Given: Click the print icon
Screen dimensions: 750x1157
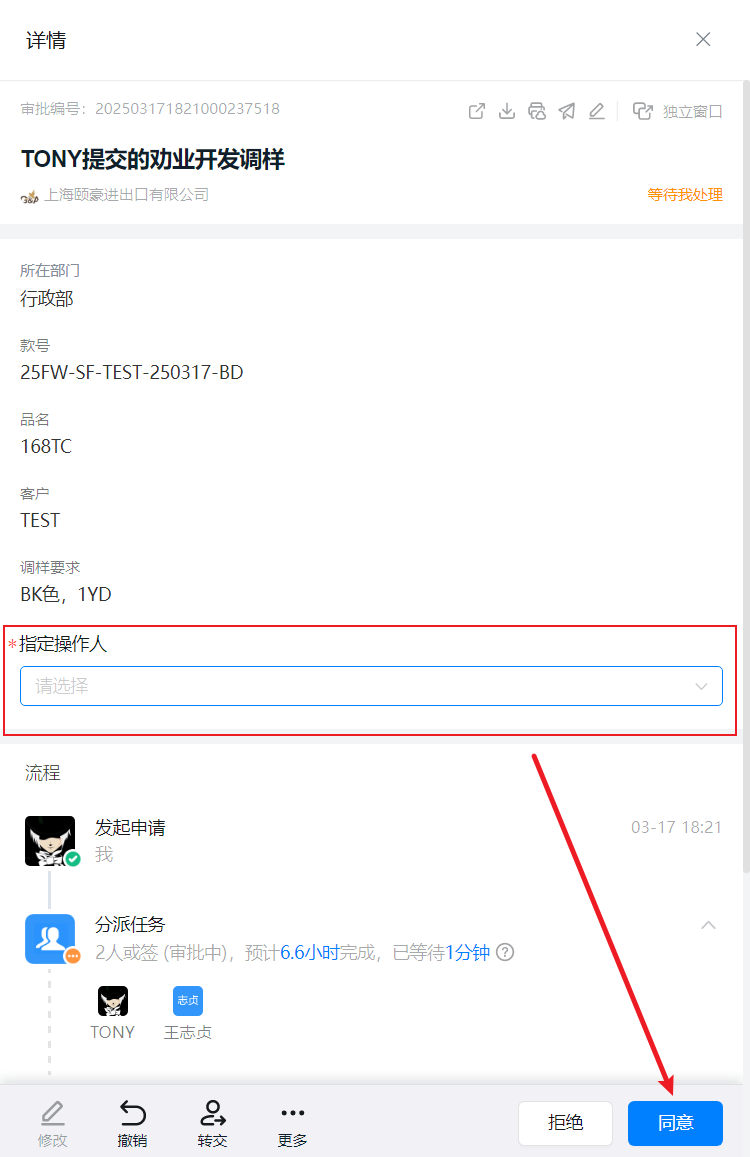Looking at the screenshot, I should click(537, 111).
